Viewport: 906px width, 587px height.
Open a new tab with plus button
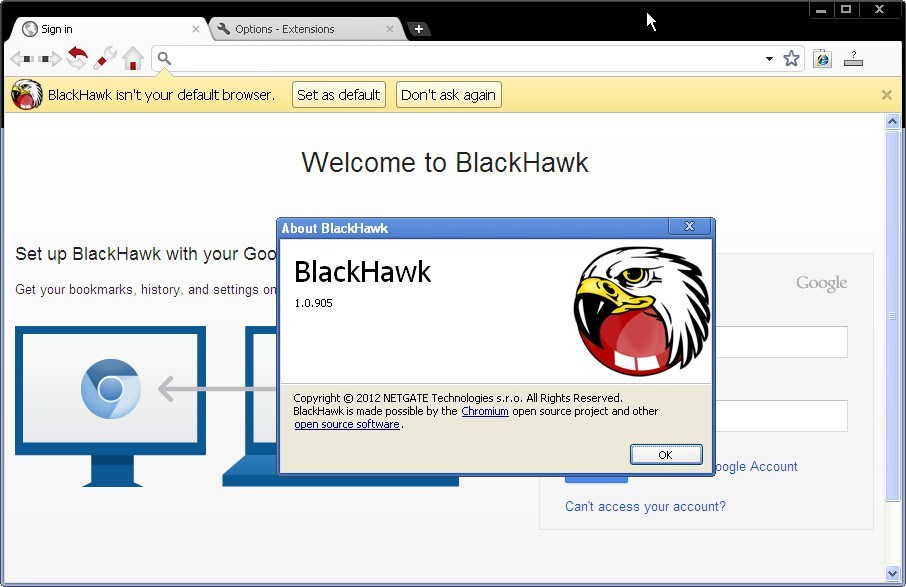(419, 29)
